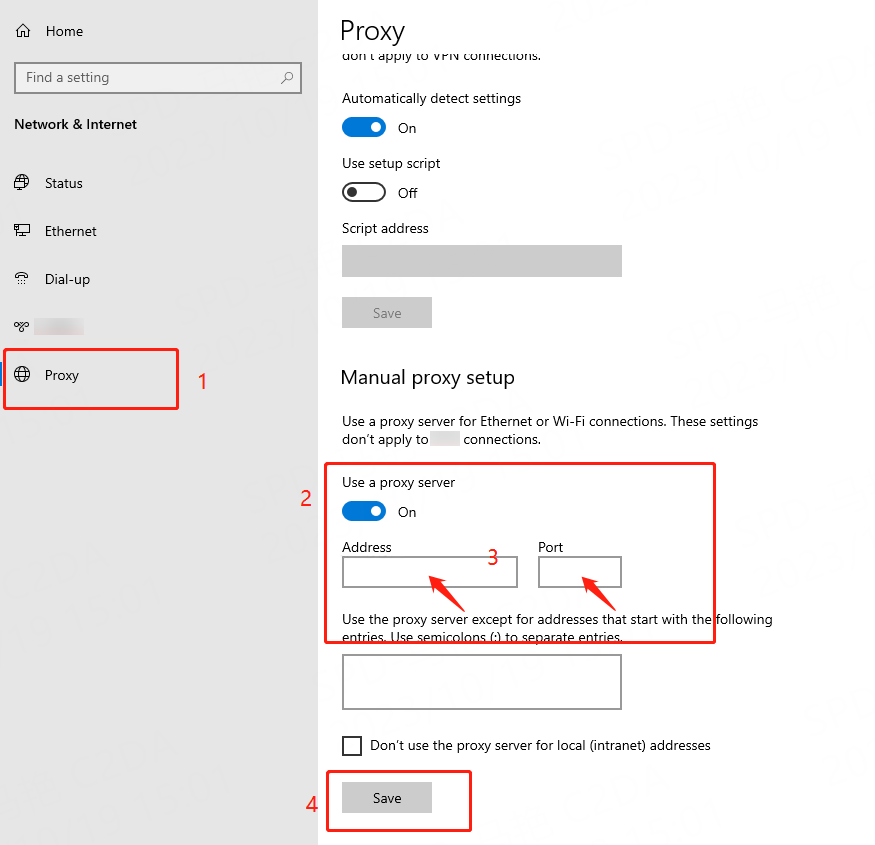The width and height of the screenshot is (875, 845).
Task: Focus the proxy Address field
Action: (429, 572)
